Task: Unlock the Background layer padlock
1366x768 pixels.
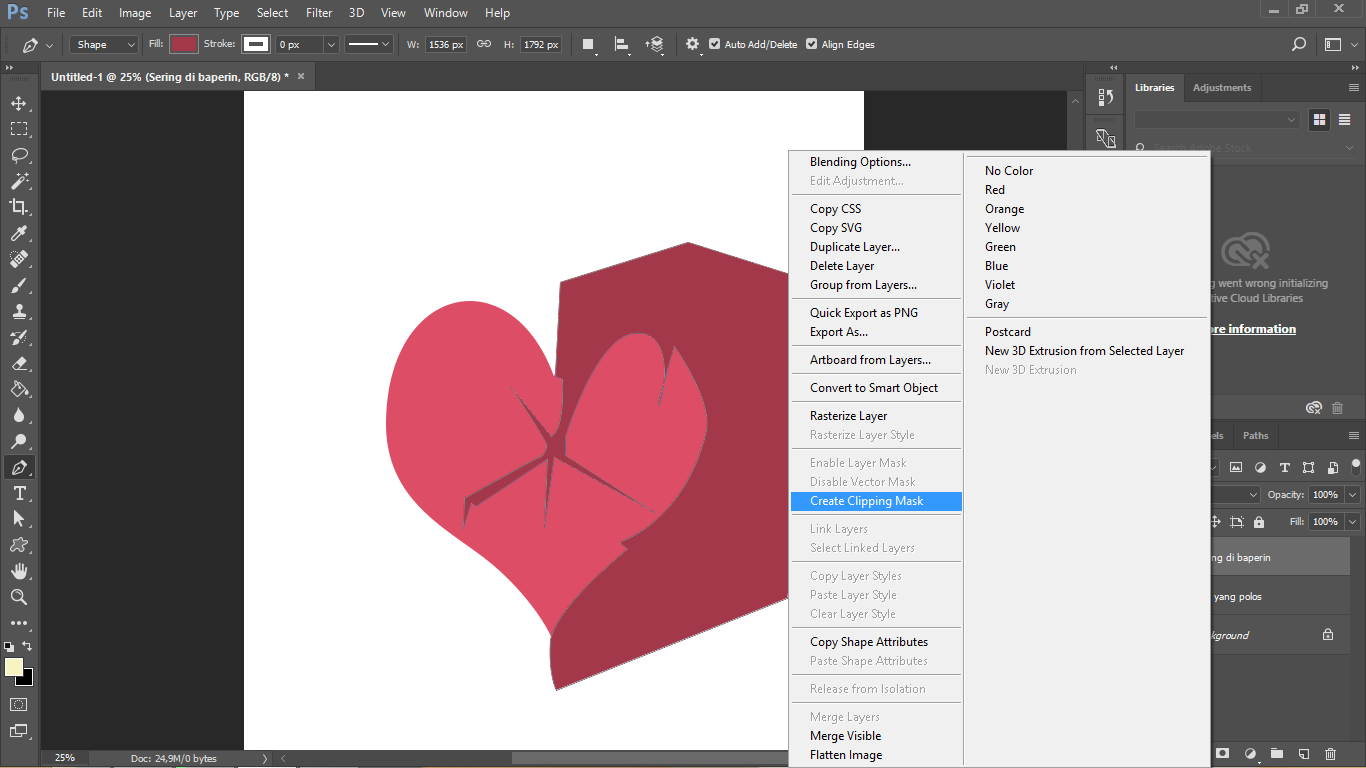Action: point(1327,635)
